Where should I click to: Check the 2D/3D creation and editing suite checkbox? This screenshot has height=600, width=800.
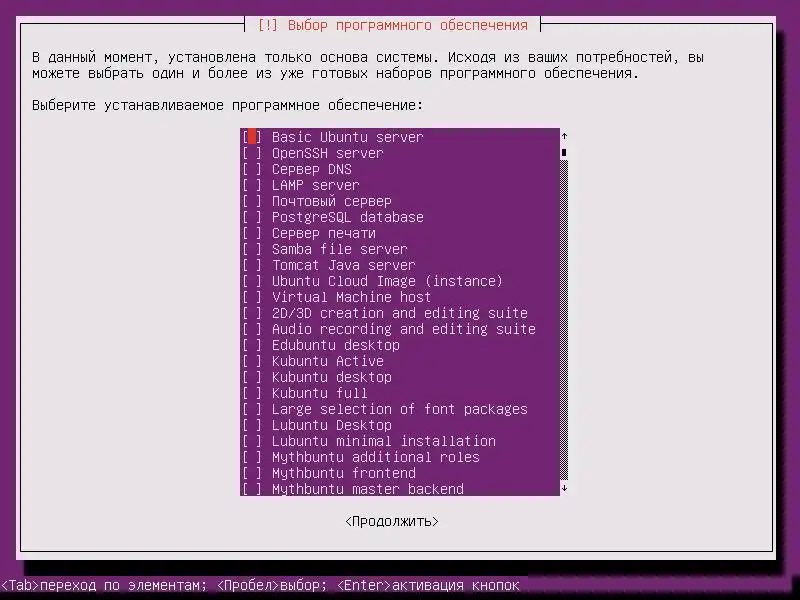coord(252,313)
